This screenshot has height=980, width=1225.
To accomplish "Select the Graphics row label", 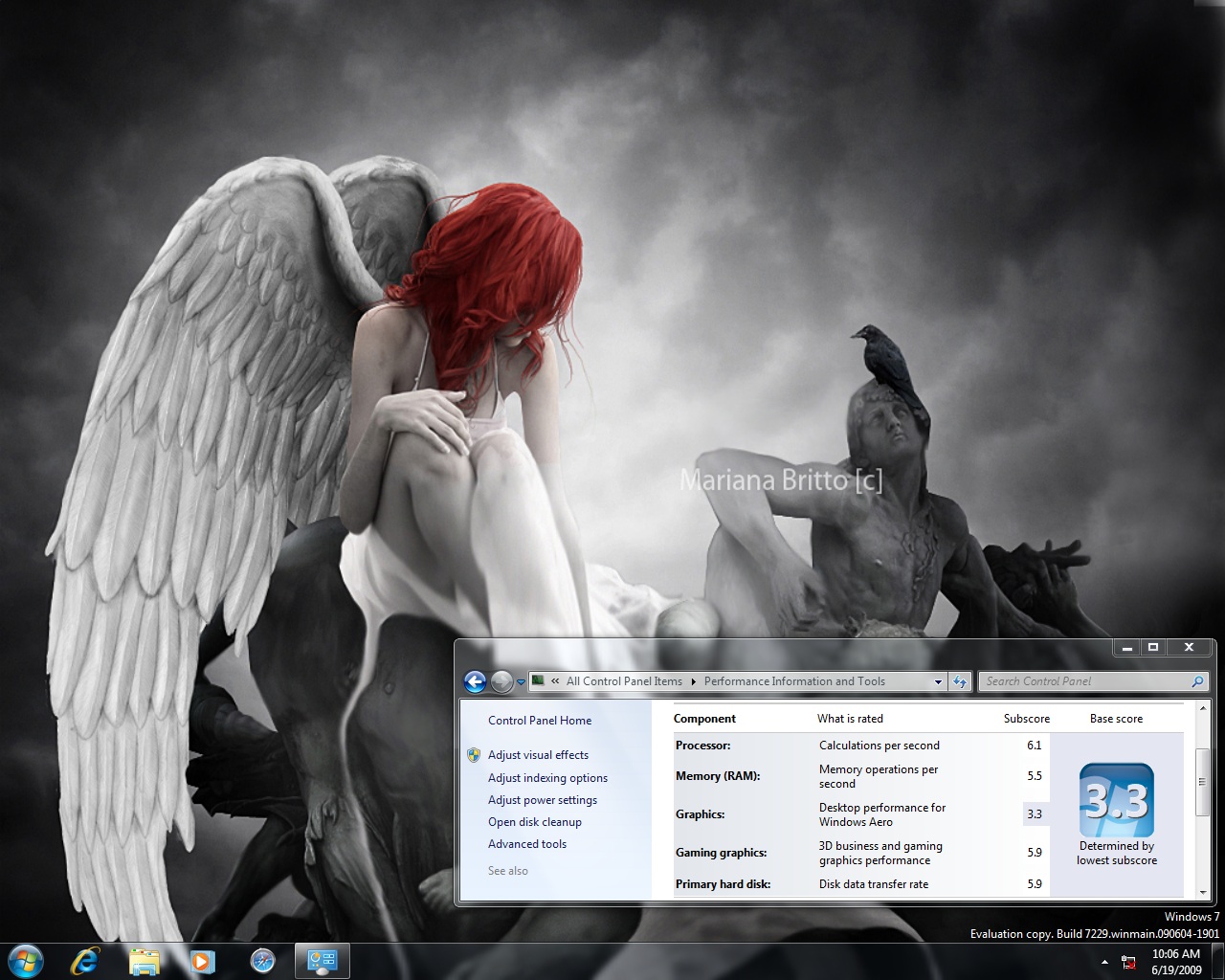I will 700,814.
